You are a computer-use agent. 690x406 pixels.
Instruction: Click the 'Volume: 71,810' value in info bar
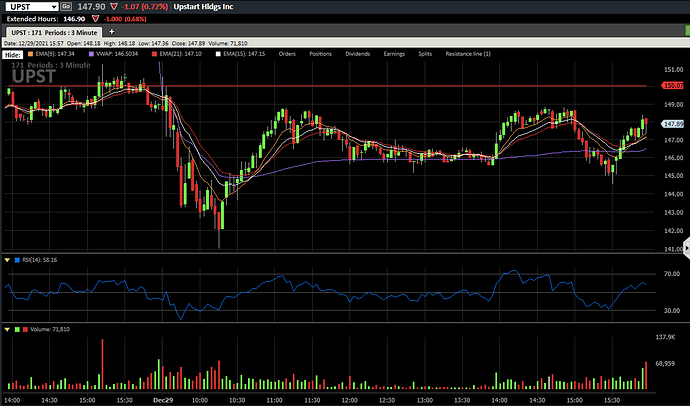[227, 44]
